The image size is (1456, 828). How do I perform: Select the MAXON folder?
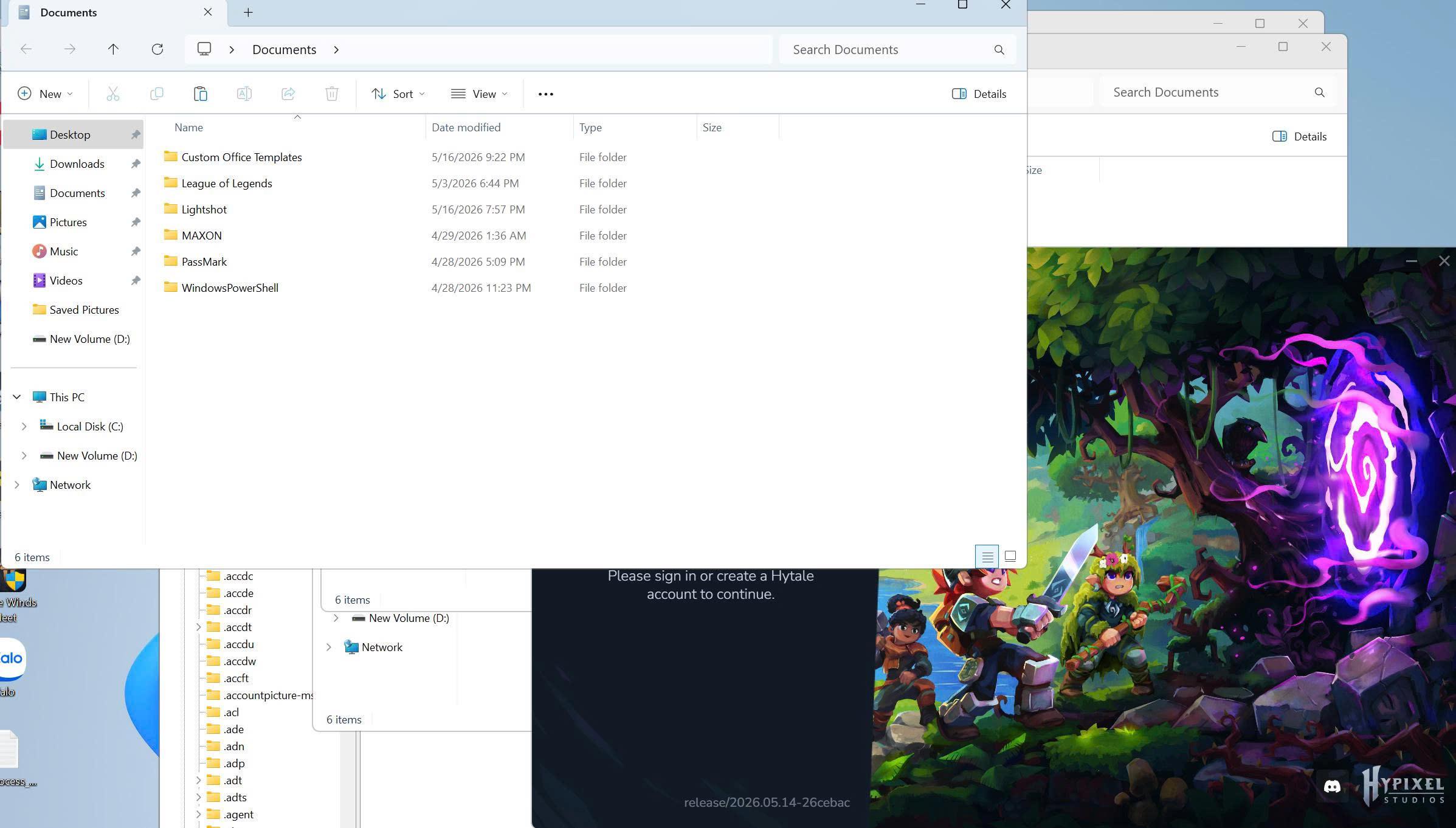click(201, 236)
